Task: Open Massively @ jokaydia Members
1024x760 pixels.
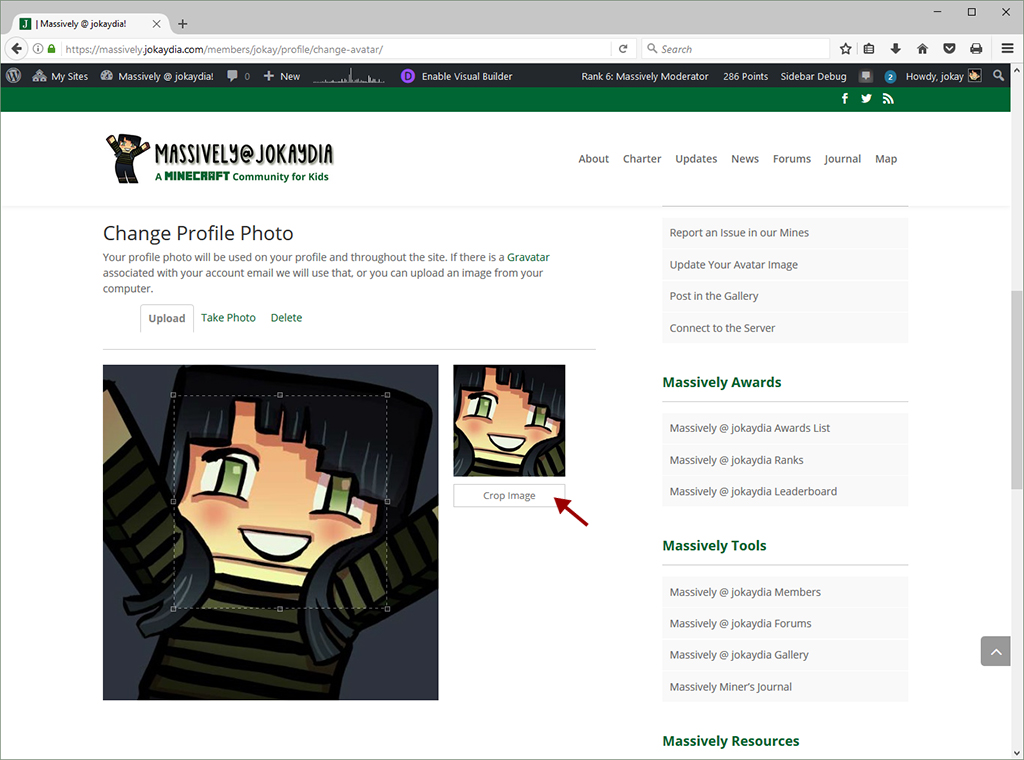Action: click(785, 592)
